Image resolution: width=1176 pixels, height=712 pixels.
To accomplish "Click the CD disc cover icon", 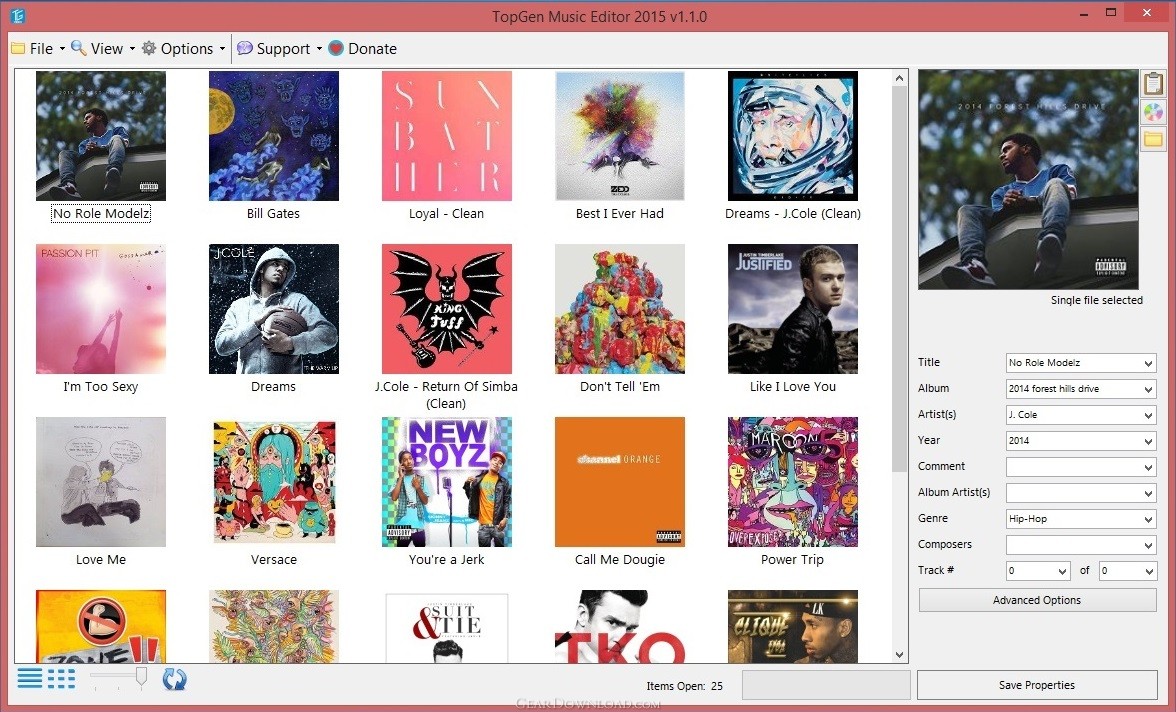I will pos(1153,113).
